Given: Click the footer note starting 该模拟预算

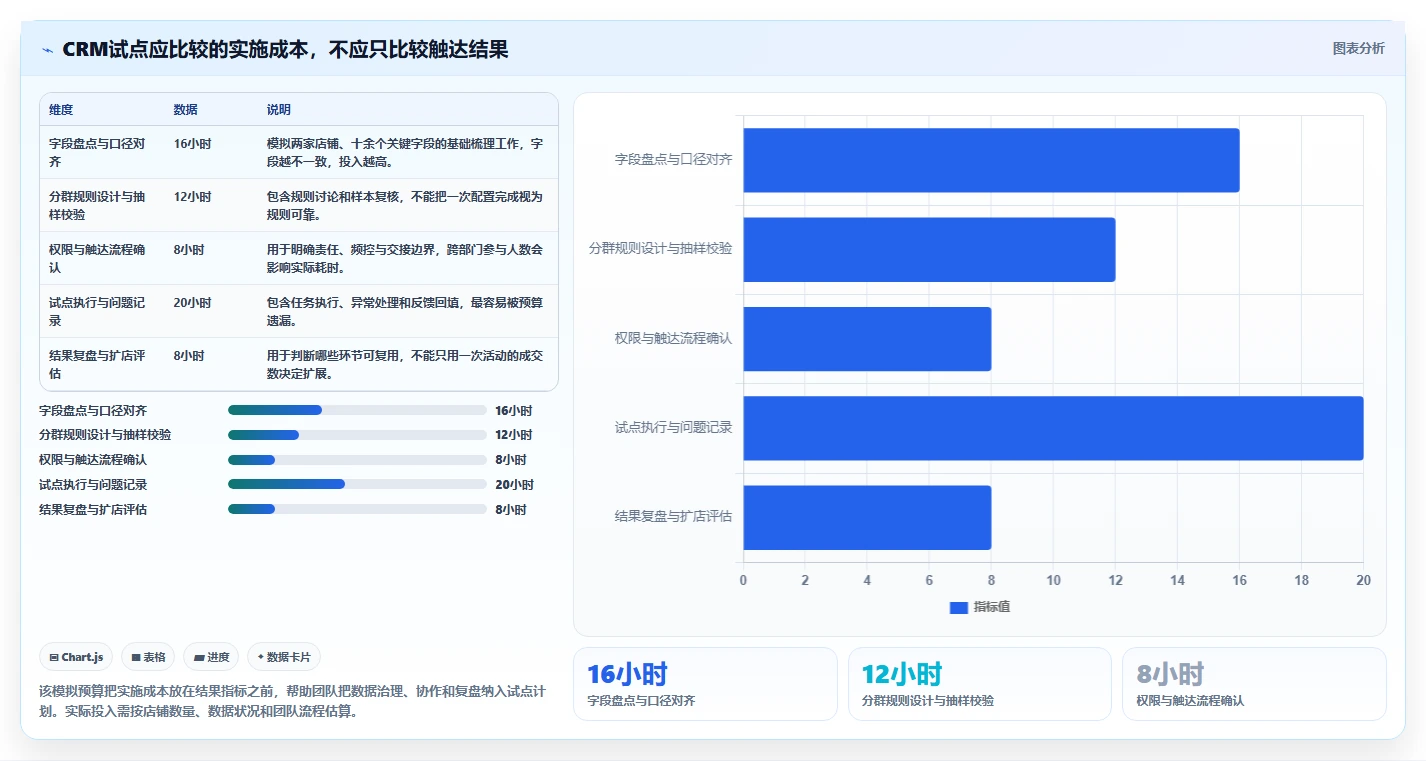Looking at the screenshot, I should [291, 701].
